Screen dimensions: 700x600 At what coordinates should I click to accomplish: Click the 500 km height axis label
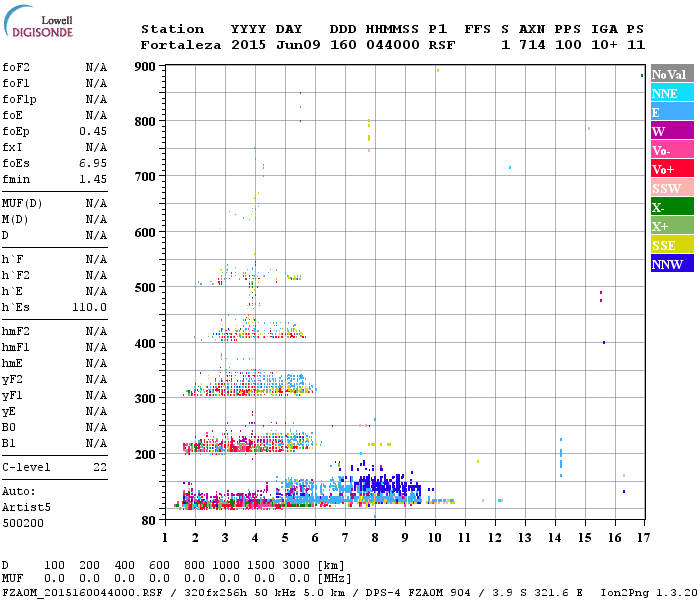pyautogui.click(x=145, y=287)
